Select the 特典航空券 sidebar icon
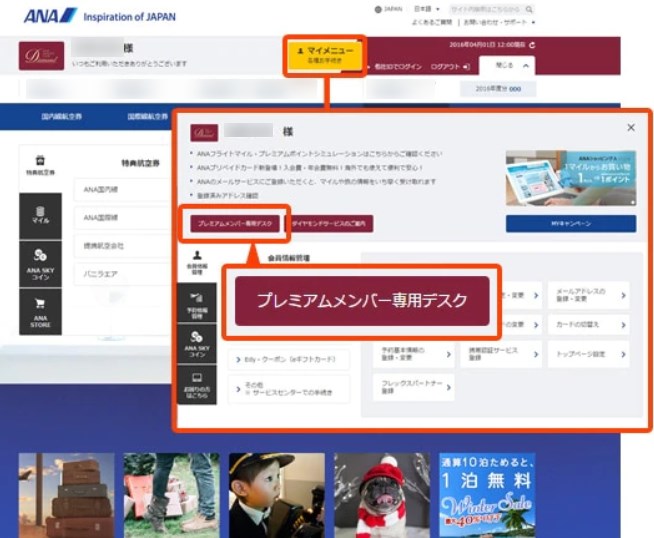 (40, 165)
